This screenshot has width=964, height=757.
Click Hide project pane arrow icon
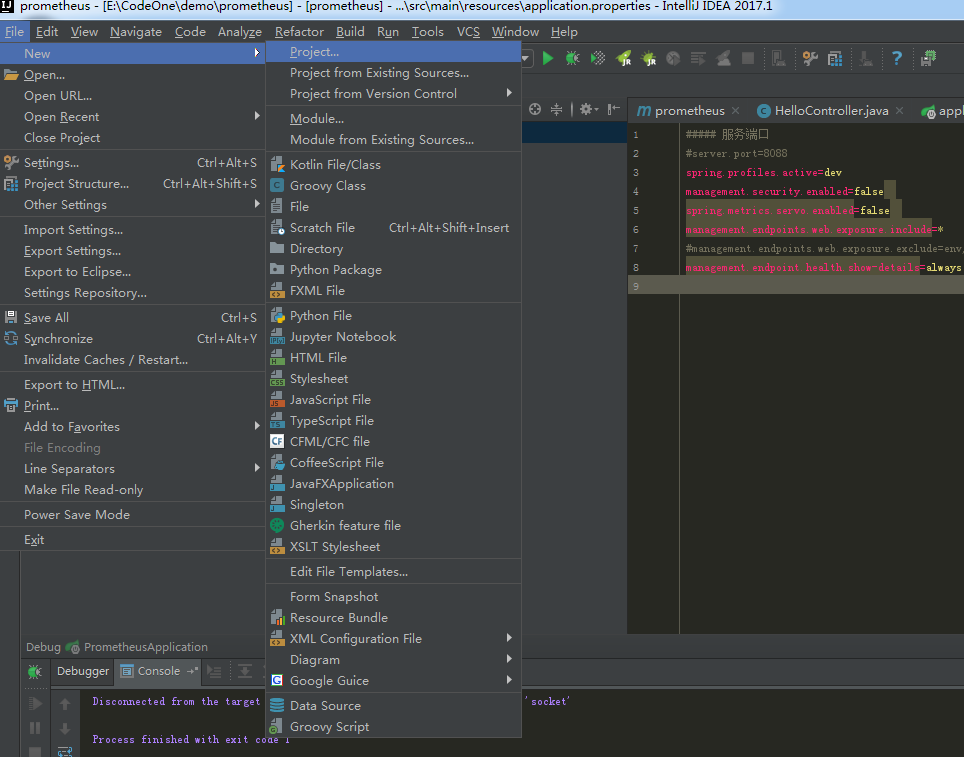(x=613, y=109)
